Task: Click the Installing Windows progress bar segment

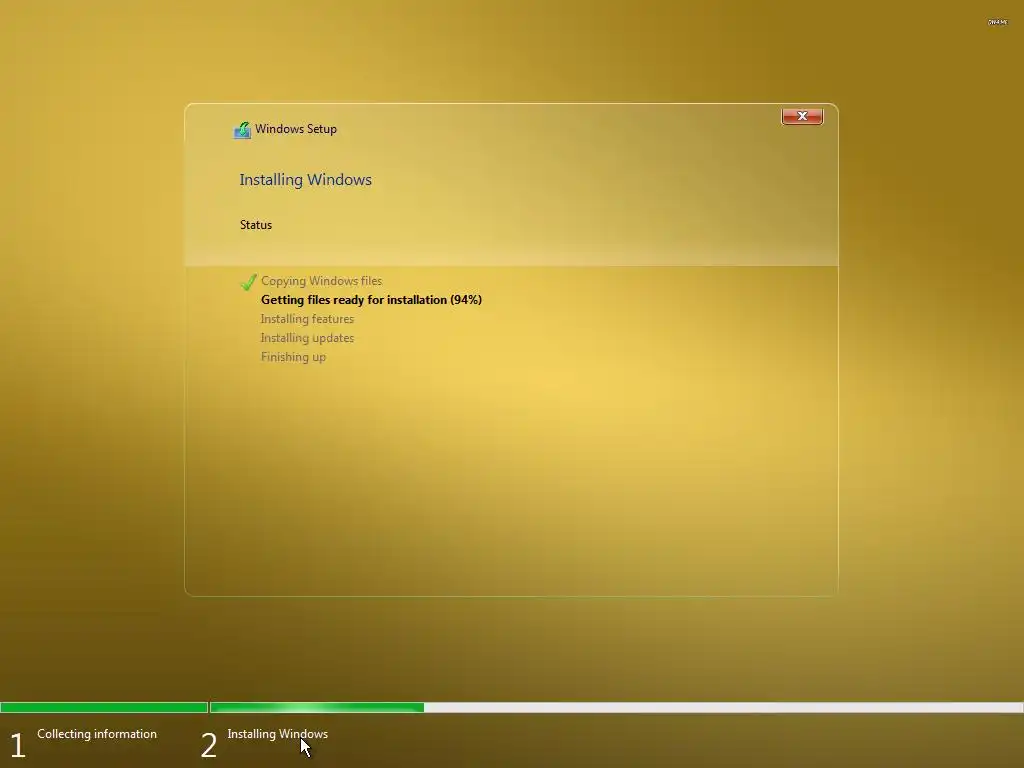Action: (x=616, y=707)
